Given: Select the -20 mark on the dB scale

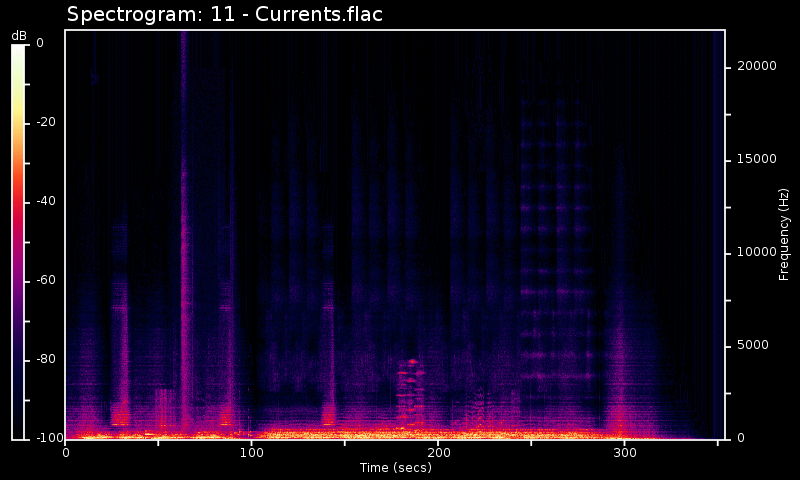Looking at the screenshot, I should tap(47, 122).
